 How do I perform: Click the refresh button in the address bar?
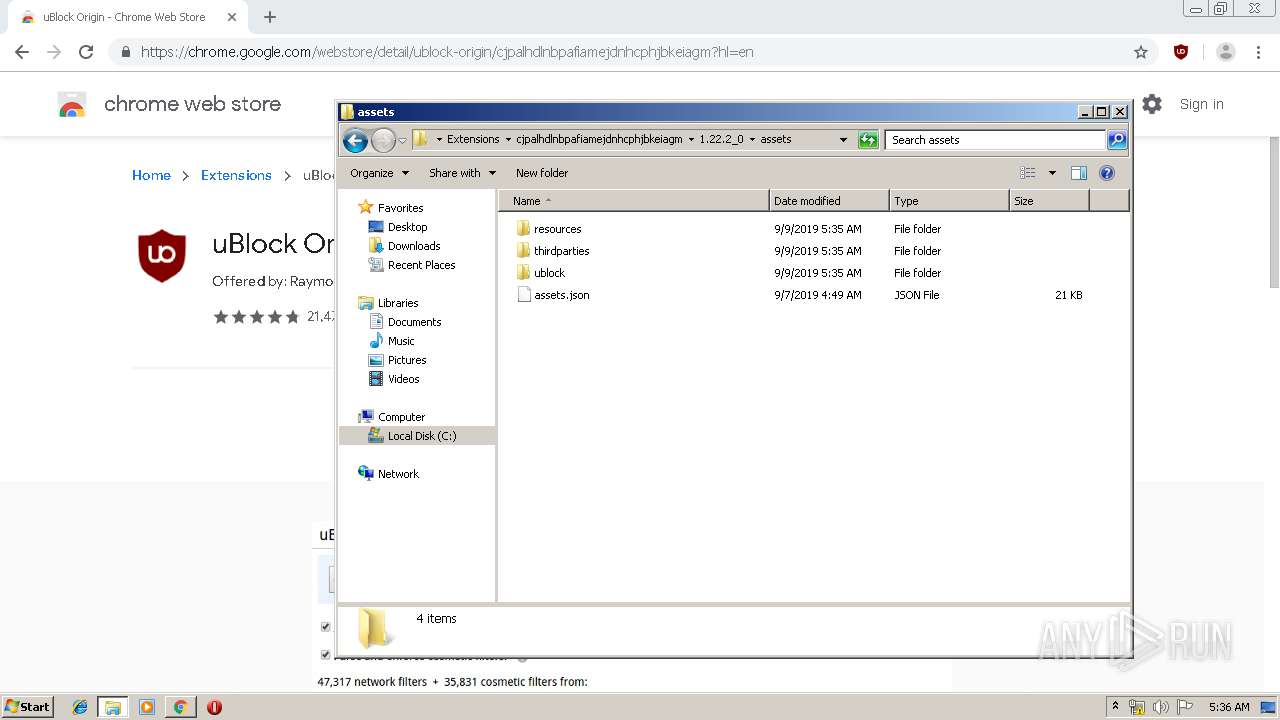(868, 140)
